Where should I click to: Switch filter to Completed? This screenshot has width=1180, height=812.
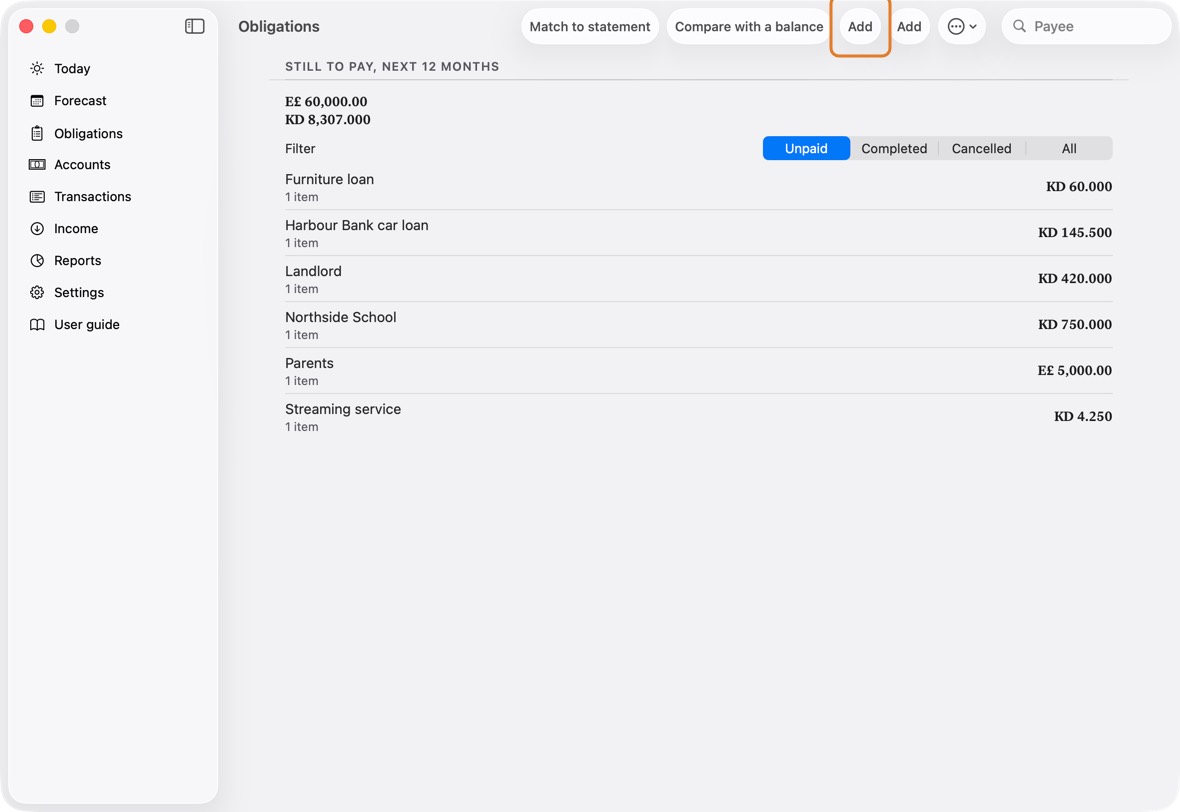(x=894, y=148)
